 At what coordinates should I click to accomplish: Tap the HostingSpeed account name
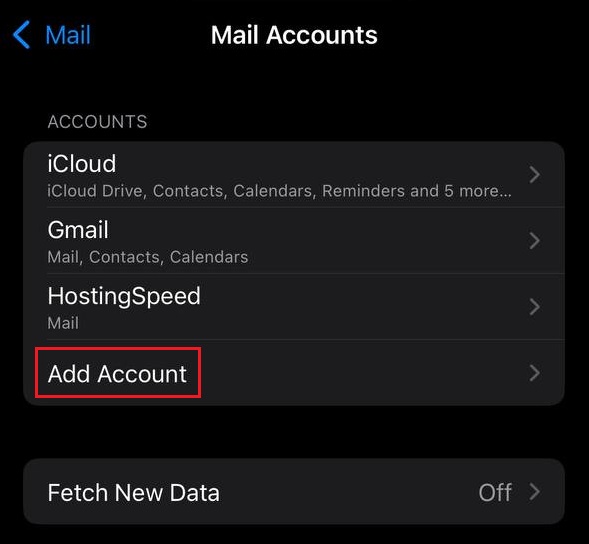coord(124,296)
